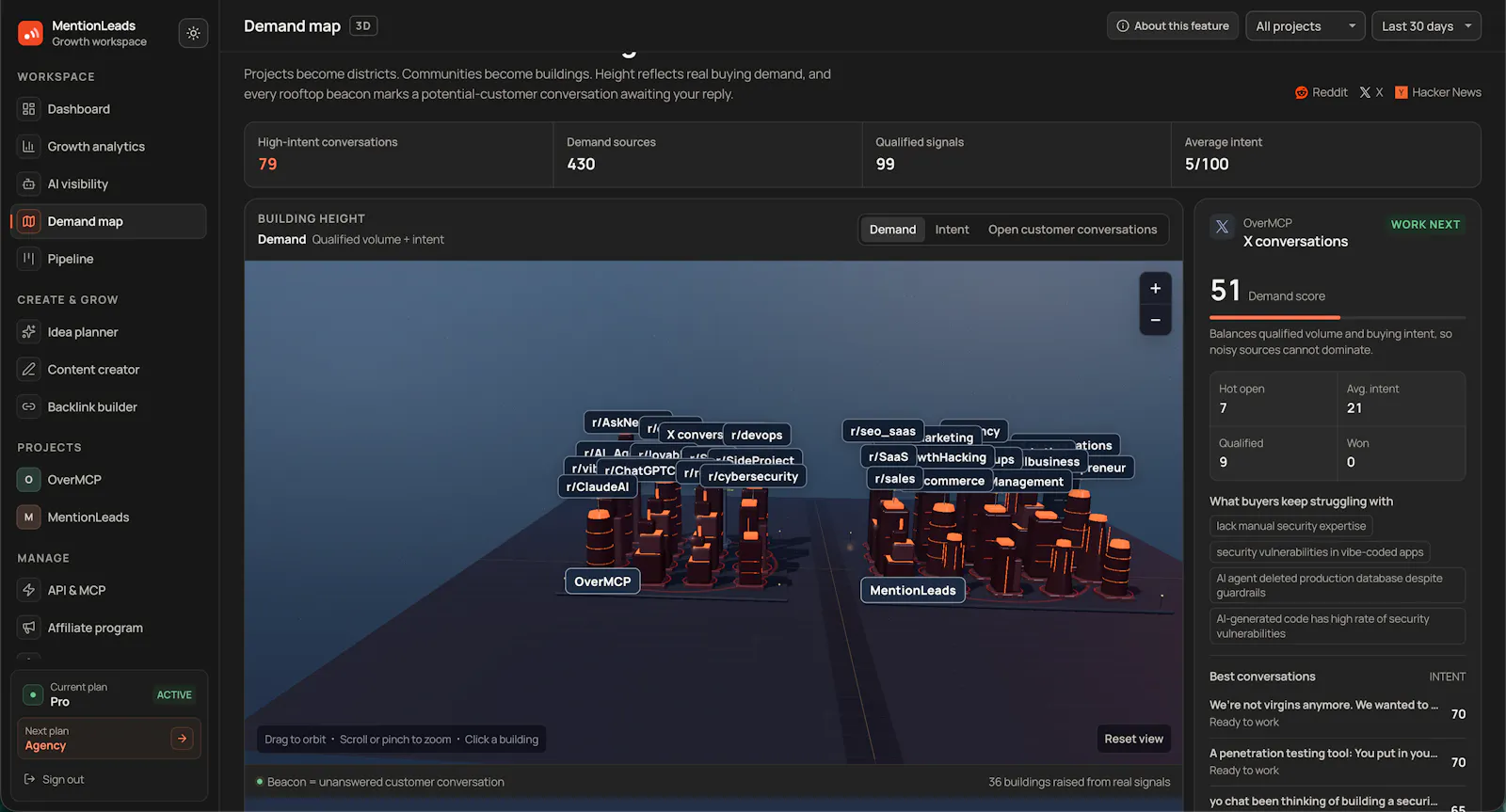Click 'security vulnerabilities in vibe-coded apps' tag
The image size is (1506, 812).
click(1320, 552)
